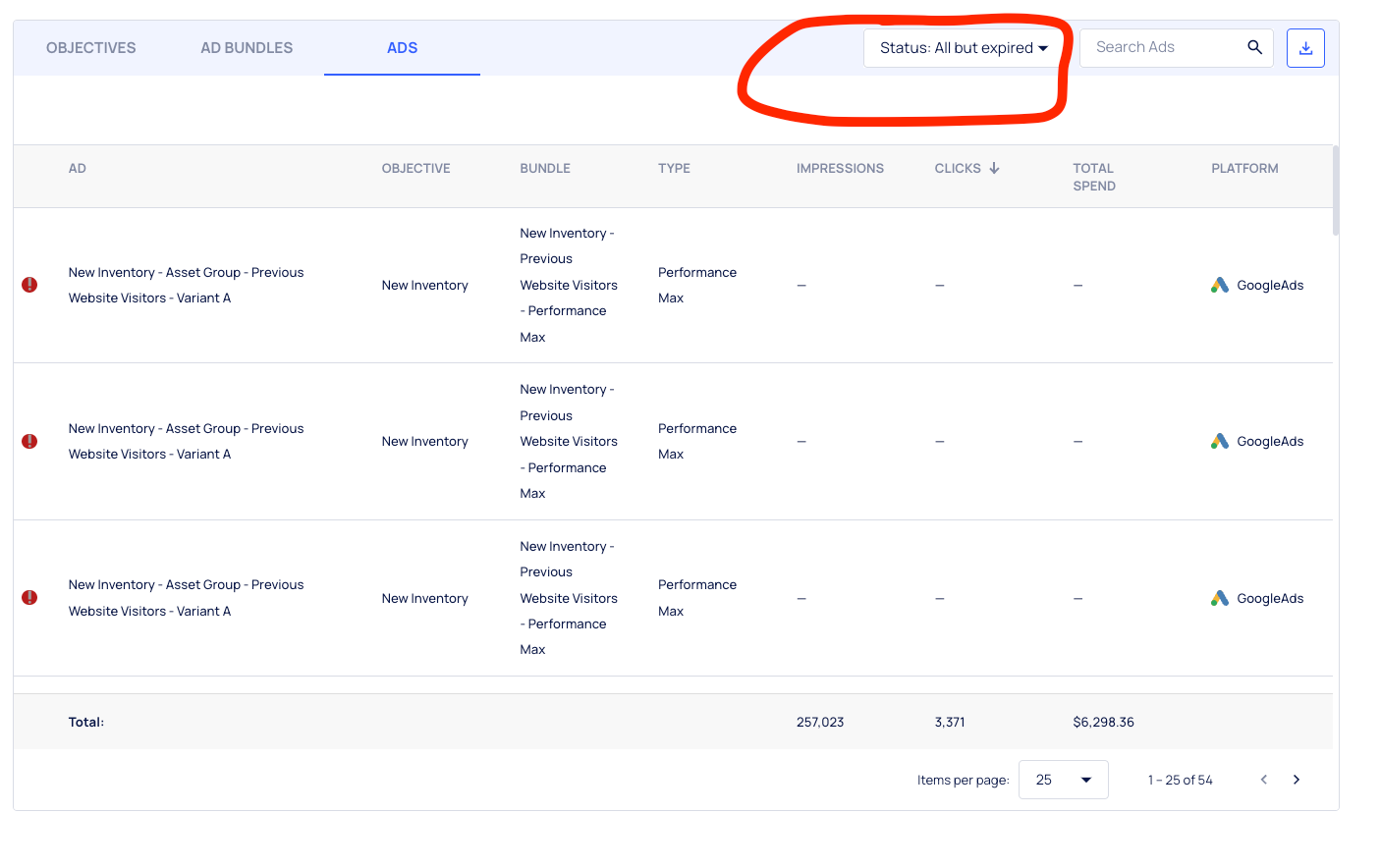Sort by the Platform column header

(x=1244, y=168)
